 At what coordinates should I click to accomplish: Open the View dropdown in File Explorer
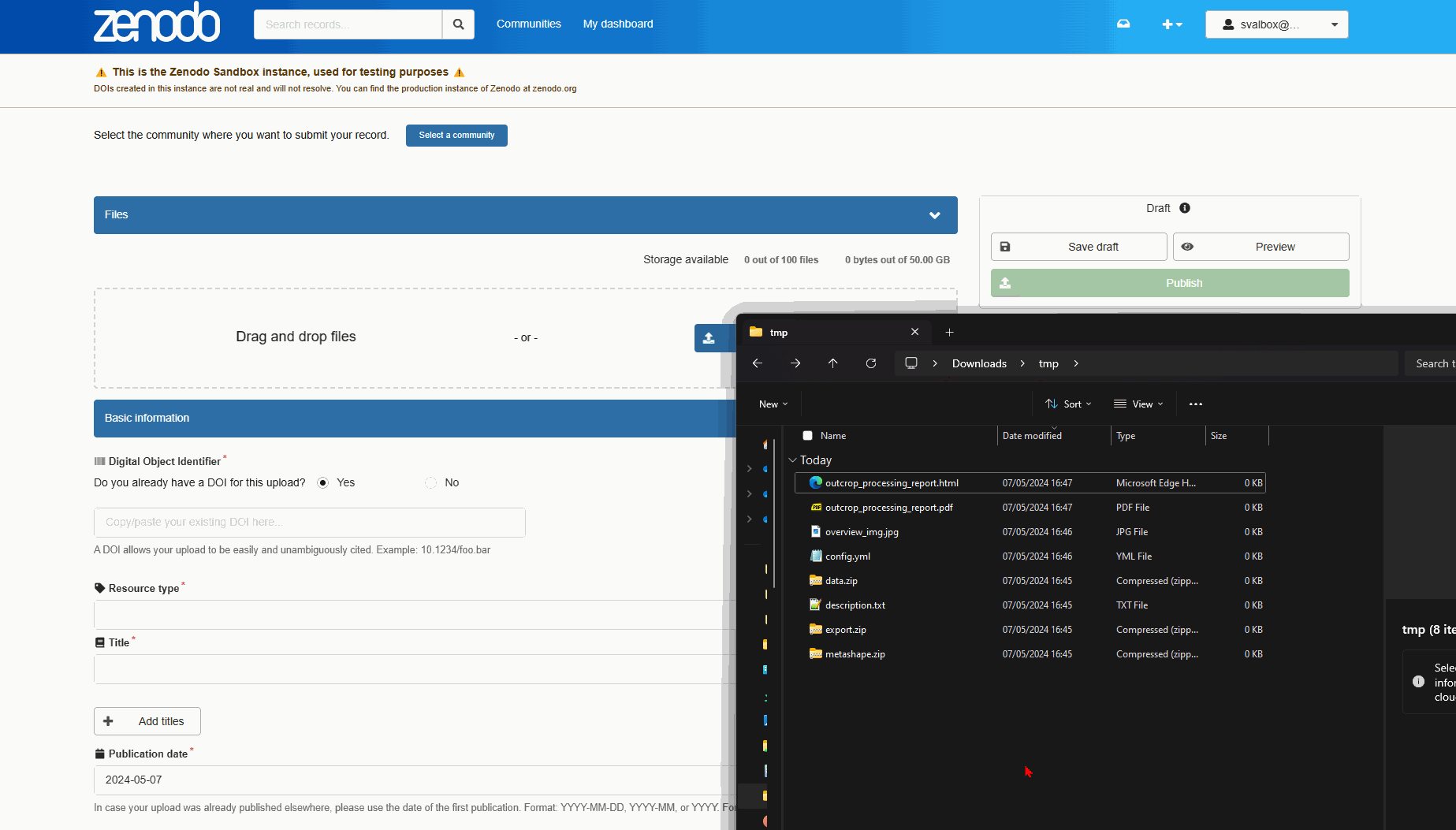point(1138,404)
